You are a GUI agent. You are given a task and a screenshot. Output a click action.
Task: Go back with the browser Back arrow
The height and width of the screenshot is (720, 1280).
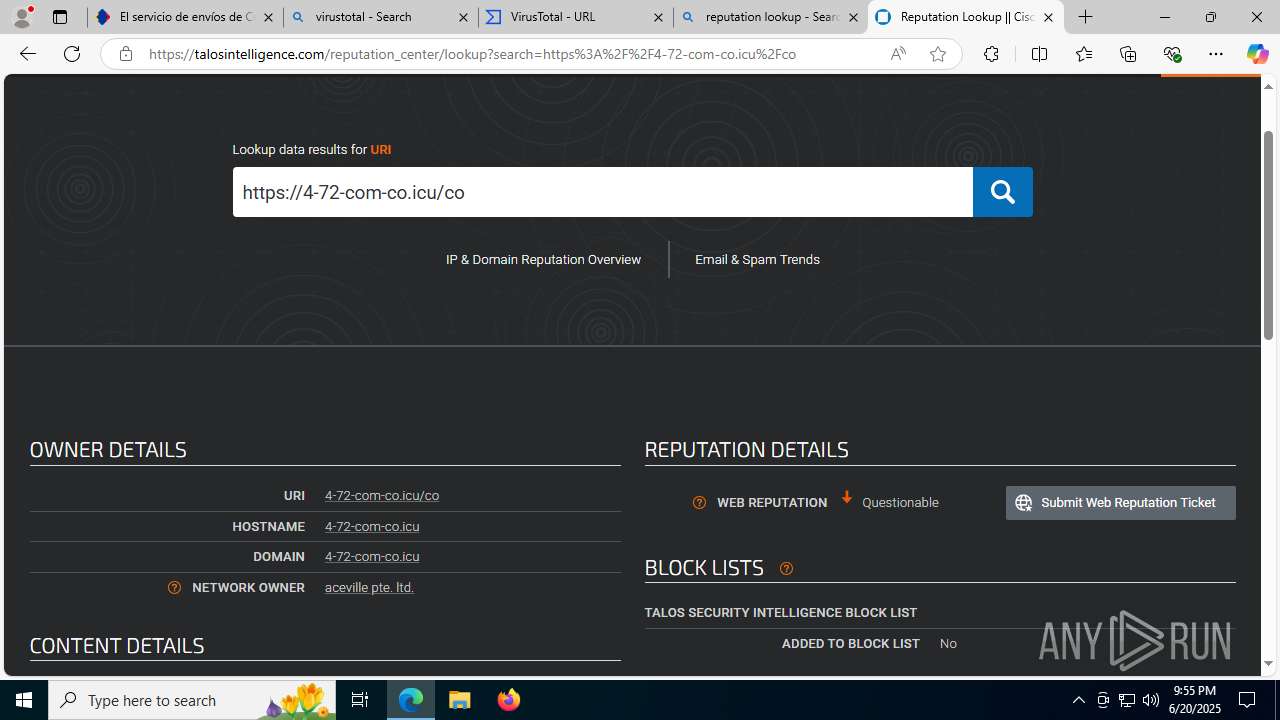(x=27, y=54)
